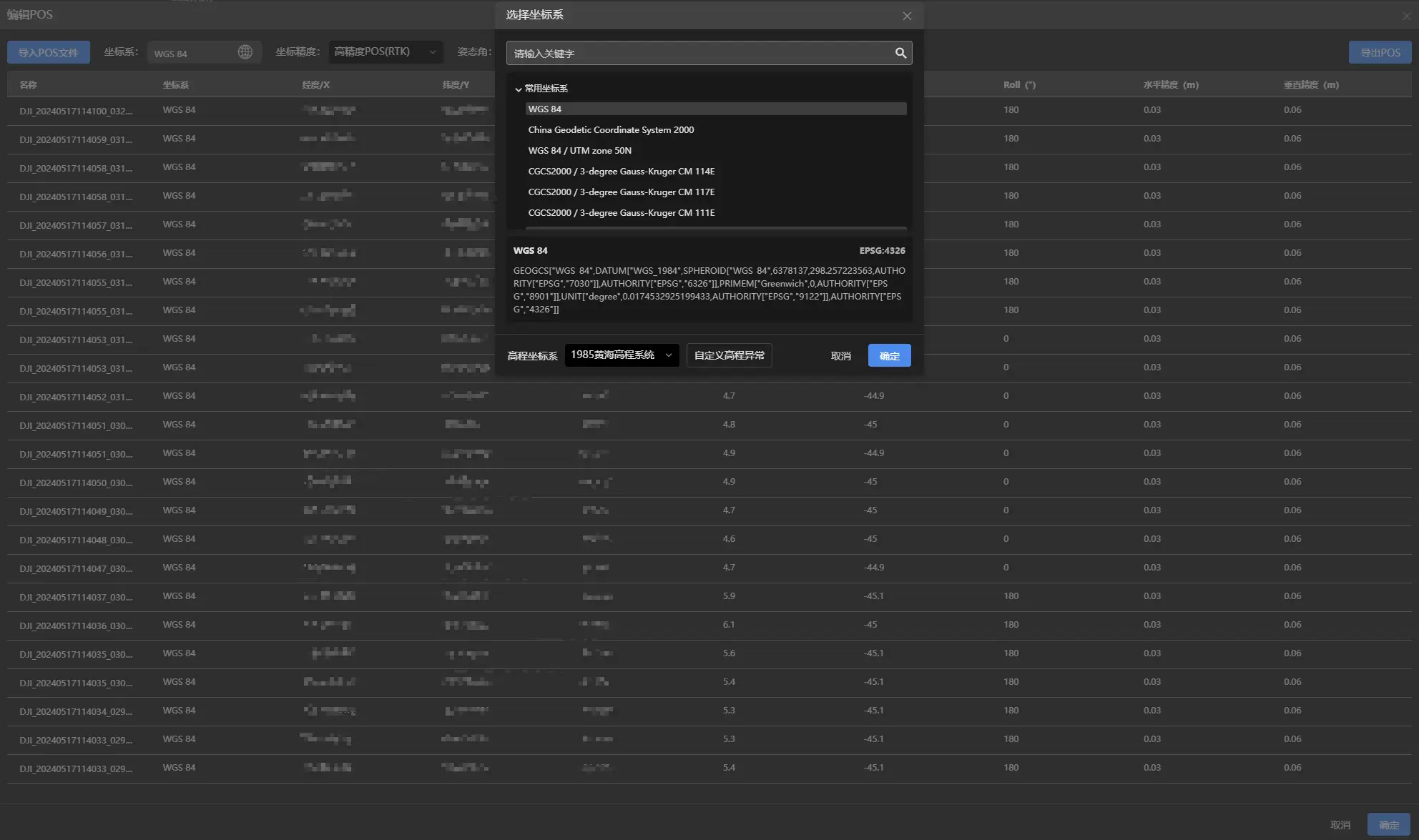This screenshot has height=840, width=1419.
Task: Click the search magnifier icon in dialog
Action: coord(900,53)
